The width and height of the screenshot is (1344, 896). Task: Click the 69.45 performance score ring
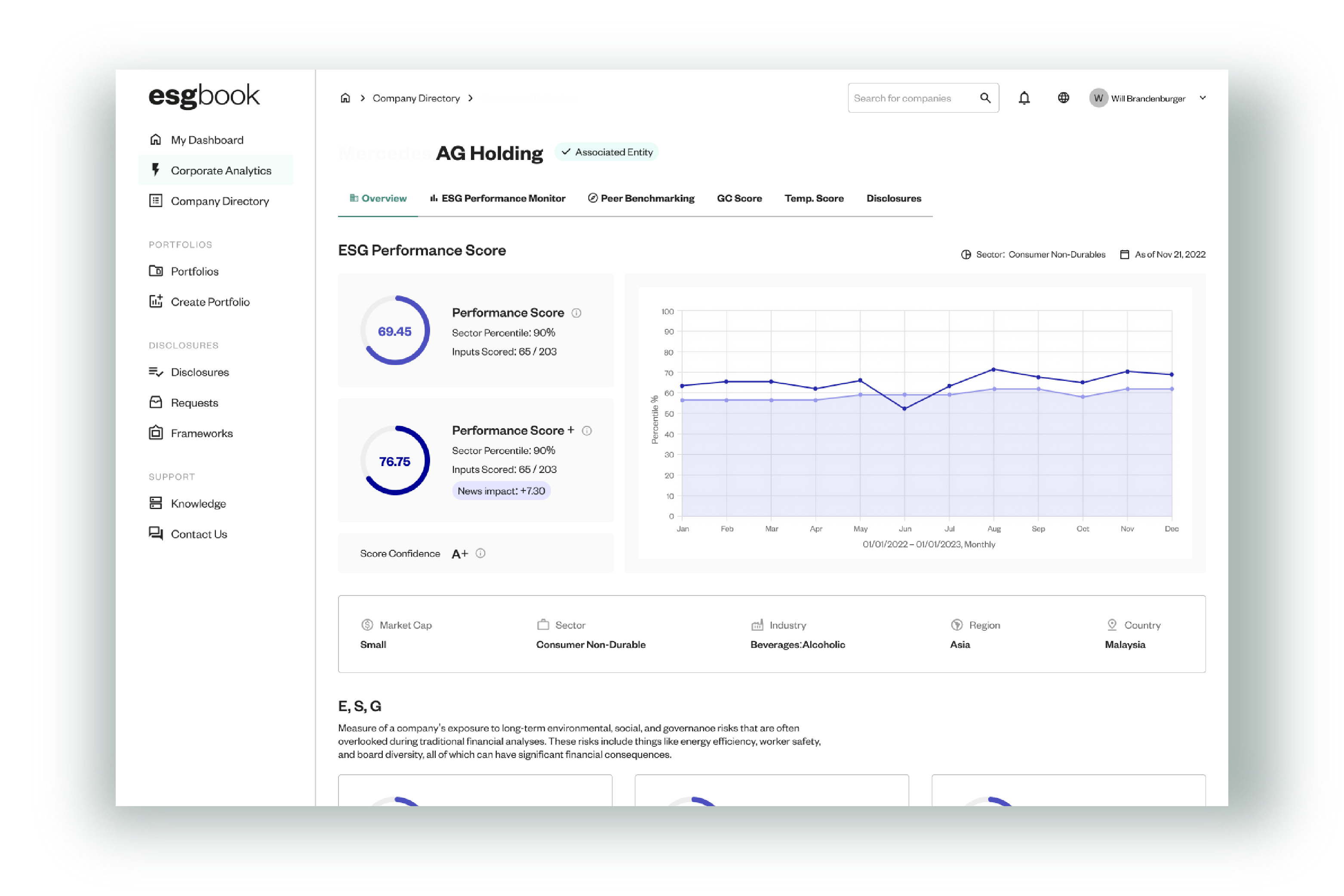[x=395, y=330]
